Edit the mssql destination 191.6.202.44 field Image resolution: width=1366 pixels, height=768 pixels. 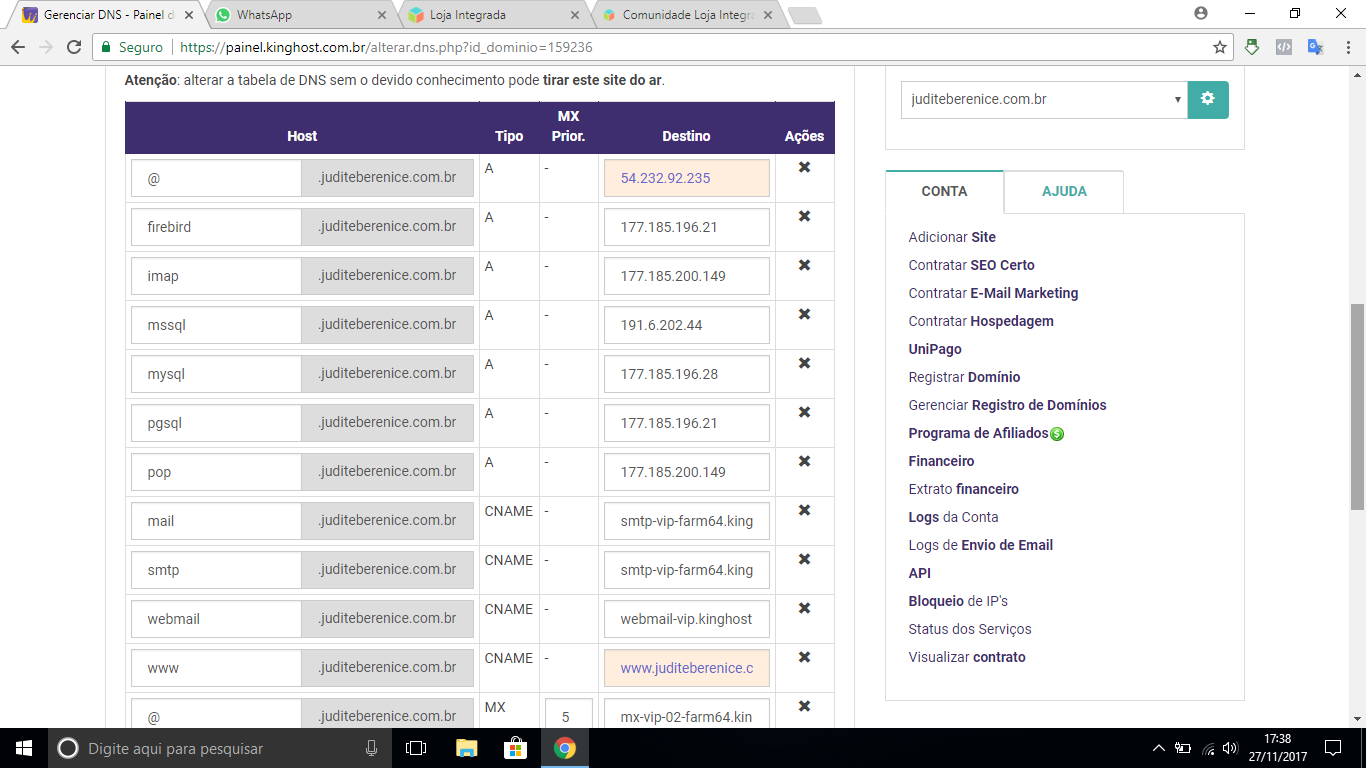(687, 325)
